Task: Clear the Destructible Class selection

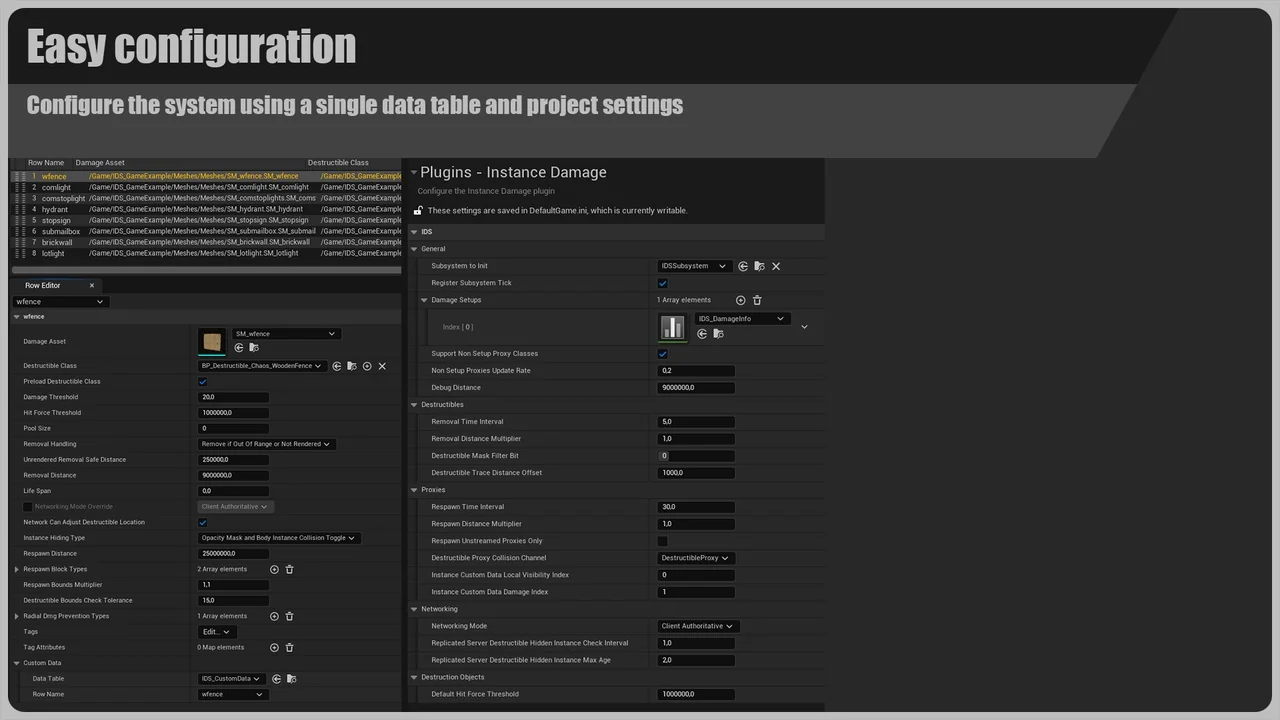Action: pyautogui.click(x=382, y=366)
